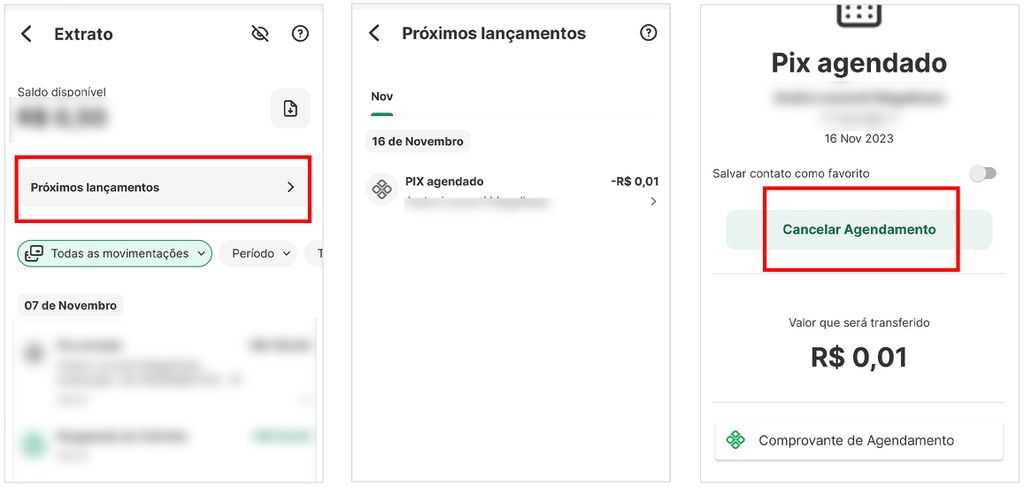This screenshot has height=487, width=1024.
Task: Click the Pix icon in Comprovante de Agendamento
Action: coord(736,440)
